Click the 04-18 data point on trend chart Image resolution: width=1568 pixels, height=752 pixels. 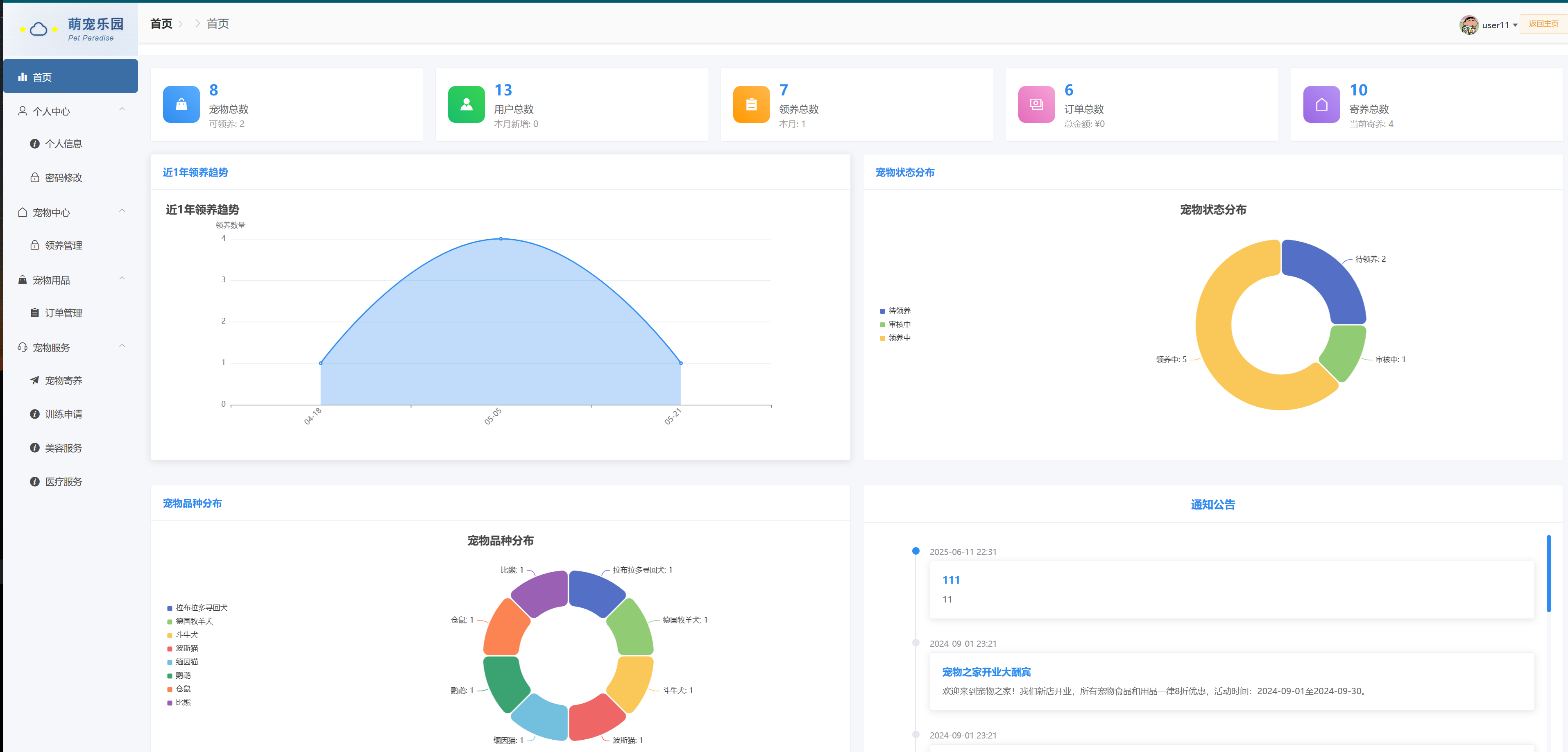tap(321, 362)
